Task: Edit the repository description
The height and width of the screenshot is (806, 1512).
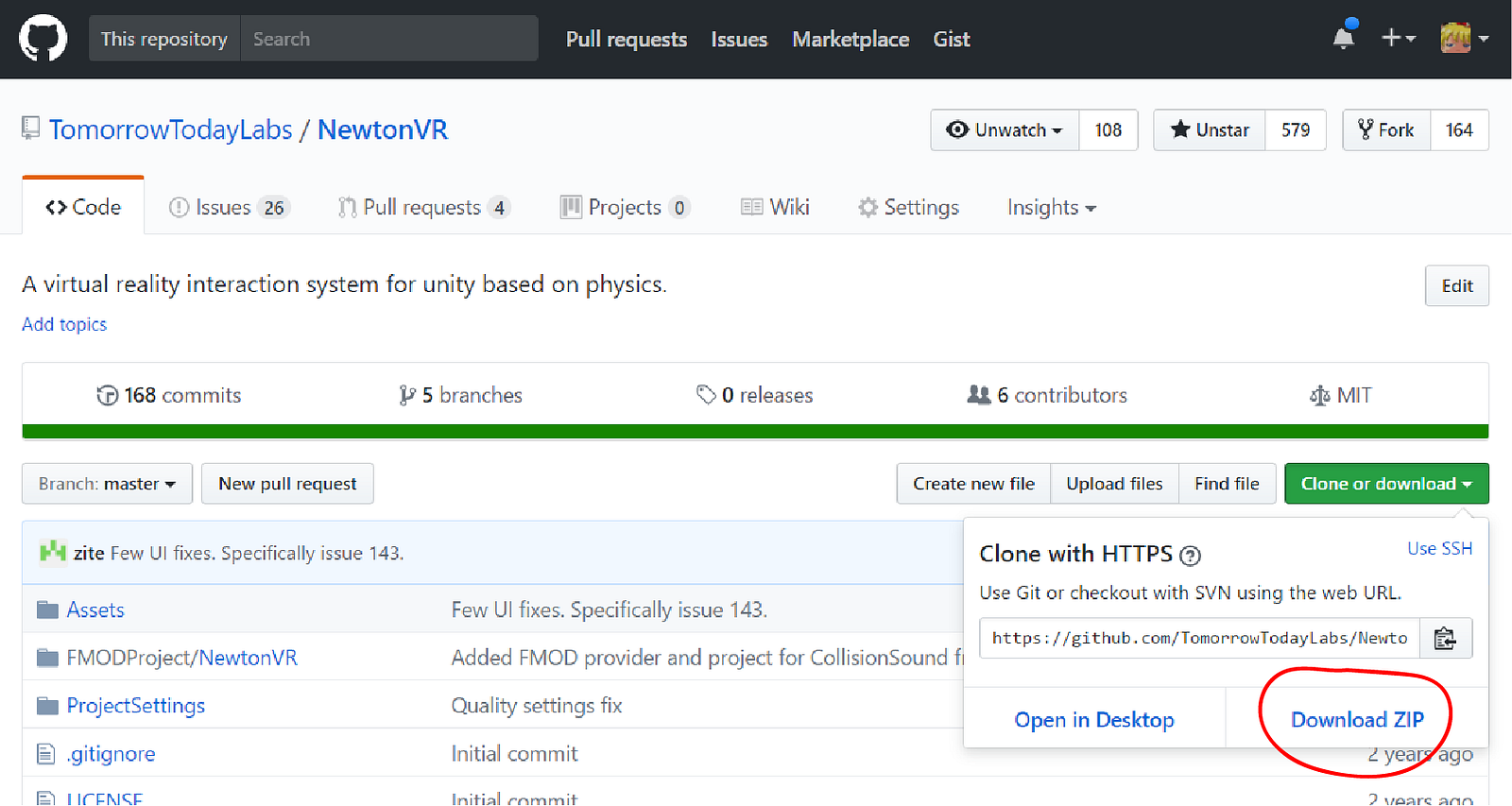Action: (1456, 286)
